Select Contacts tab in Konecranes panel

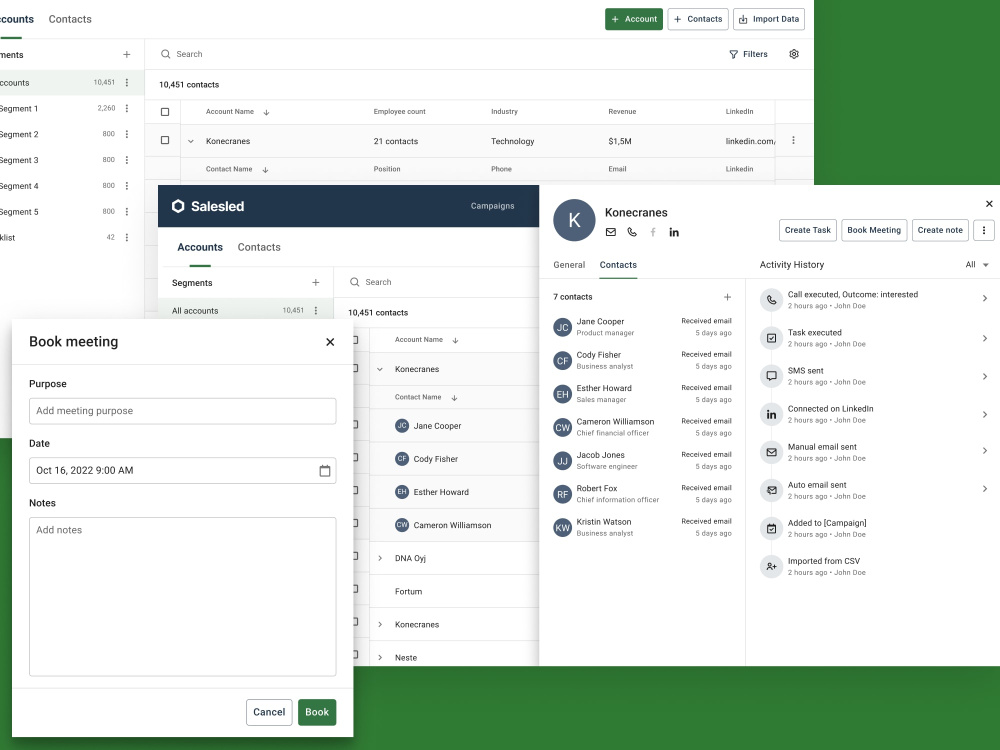click(x=618, y=265)
